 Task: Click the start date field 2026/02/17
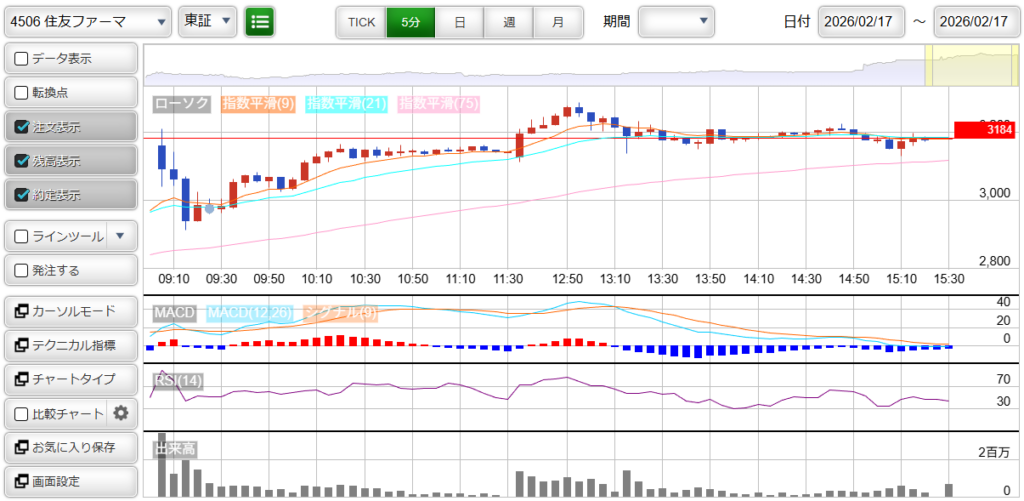(861, 21)
